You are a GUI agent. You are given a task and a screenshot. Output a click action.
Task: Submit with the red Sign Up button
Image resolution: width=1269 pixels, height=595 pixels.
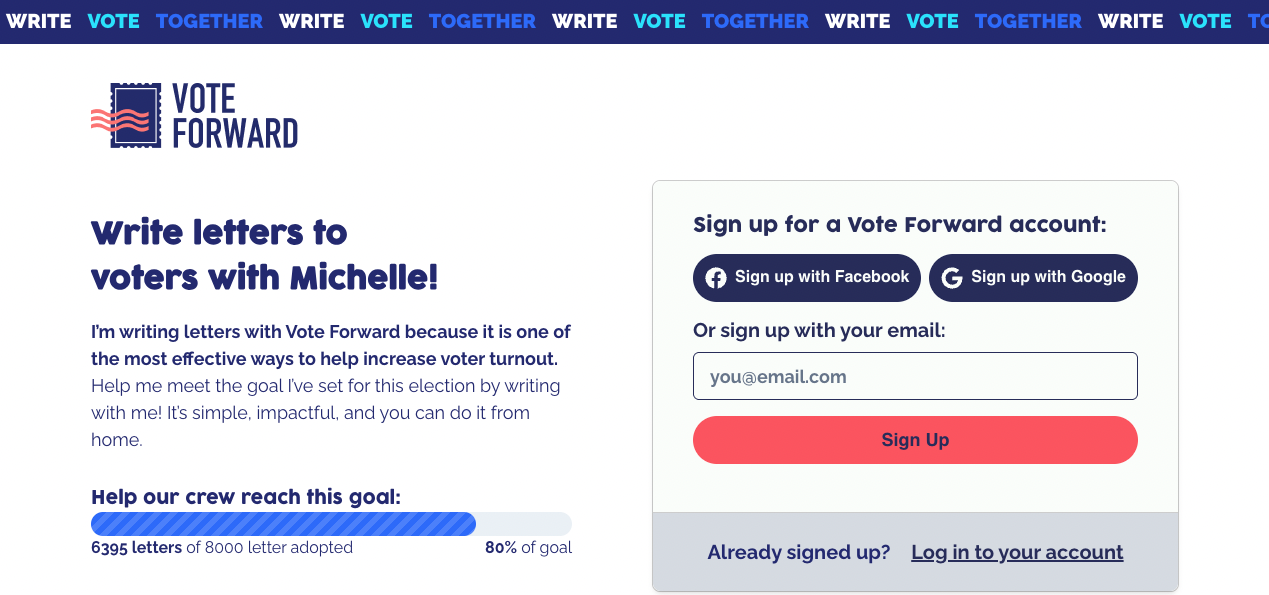915,440
